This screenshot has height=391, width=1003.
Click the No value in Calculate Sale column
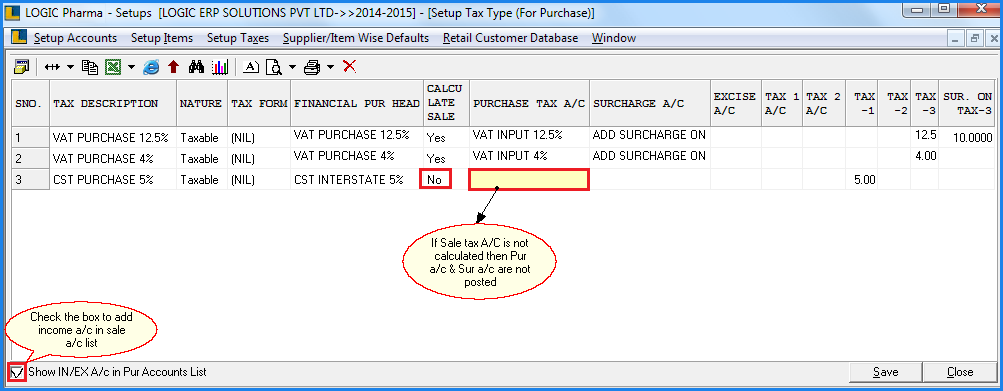click(436, 180)
